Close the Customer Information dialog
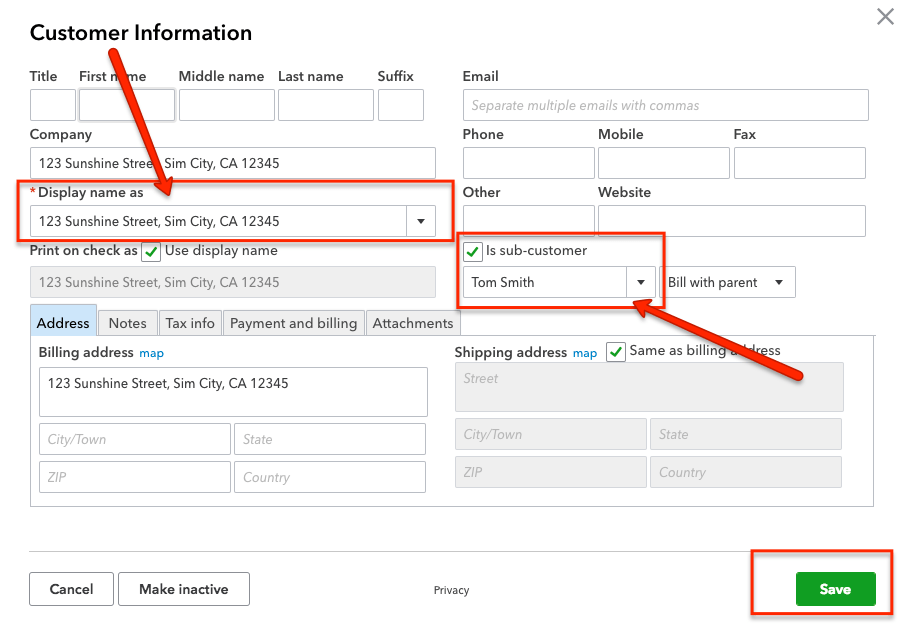This screenshot has height=633, width=898. click(885, 16)
